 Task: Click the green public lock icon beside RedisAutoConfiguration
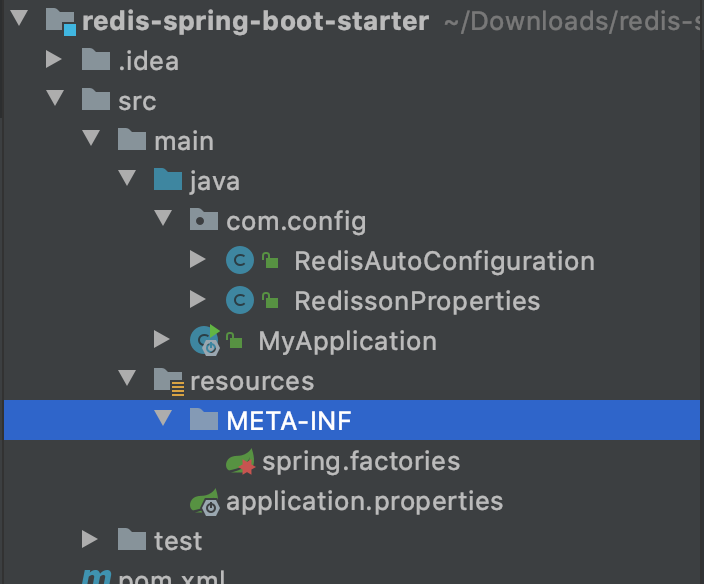tap(270, 260)
